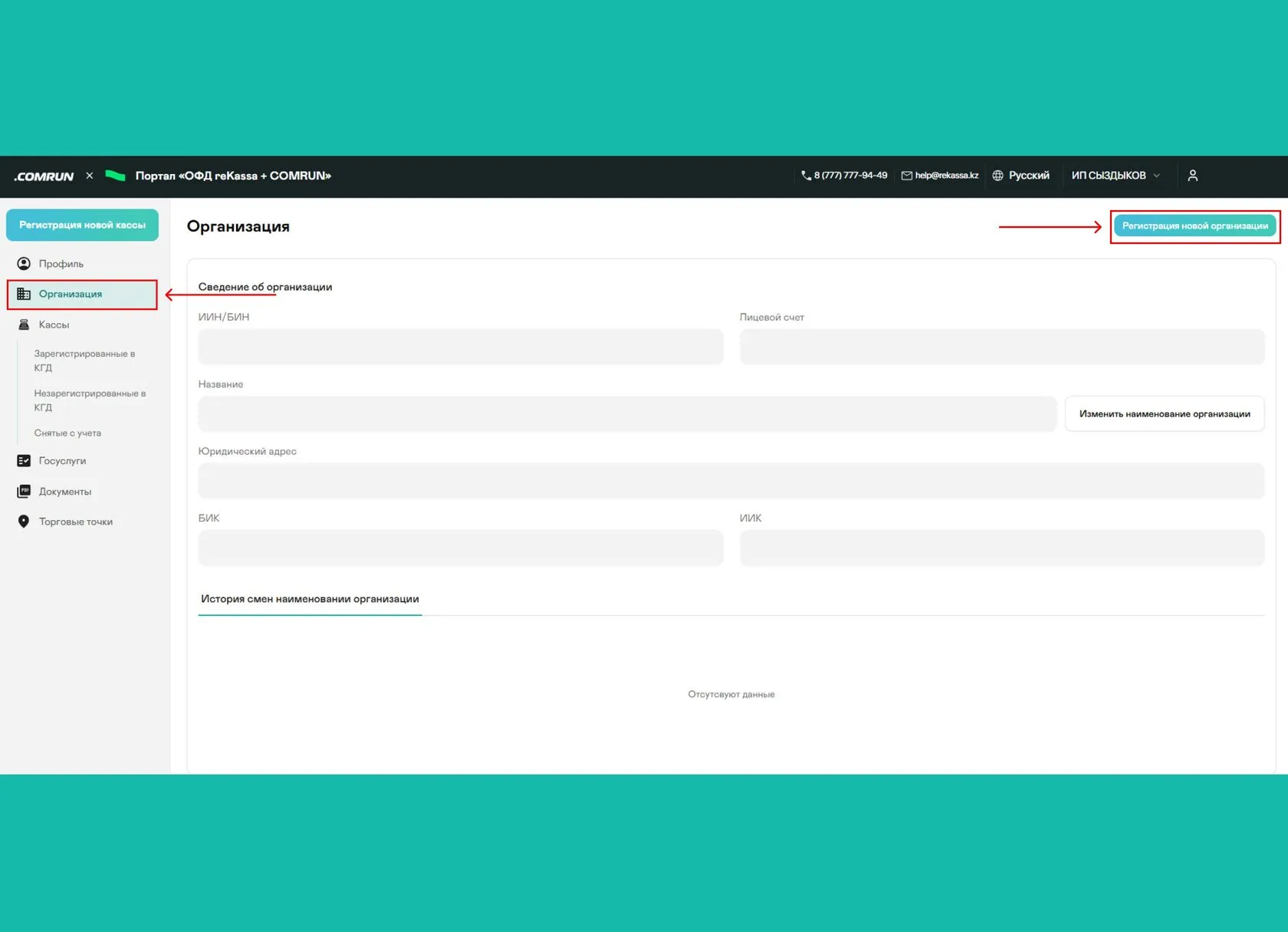
Task: Click the 8 (777) 777-94-49 phone number
Action: point(851,176)
